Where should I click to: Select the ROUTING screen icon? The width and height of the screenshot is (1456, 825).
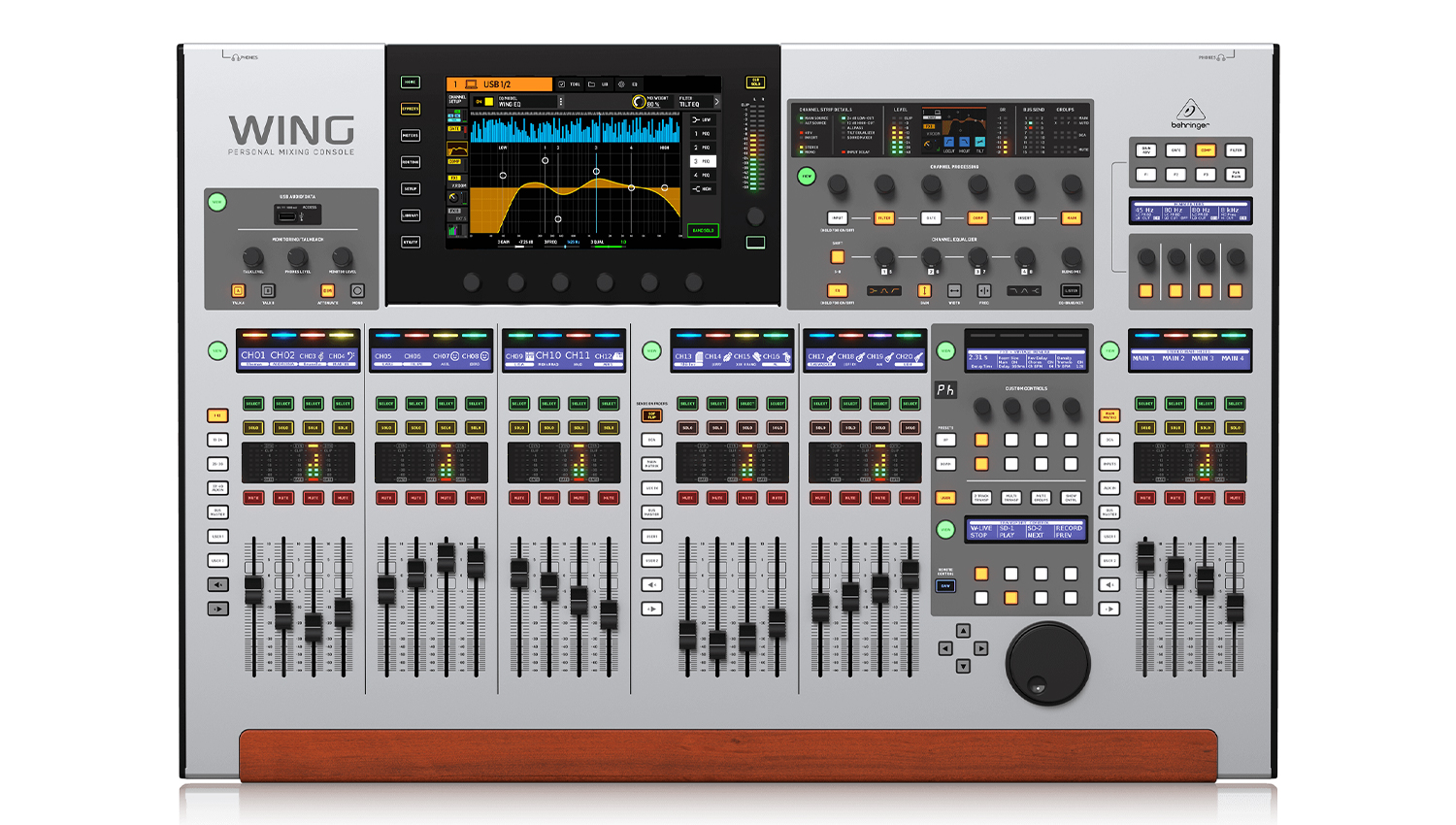tap(411, 162)
